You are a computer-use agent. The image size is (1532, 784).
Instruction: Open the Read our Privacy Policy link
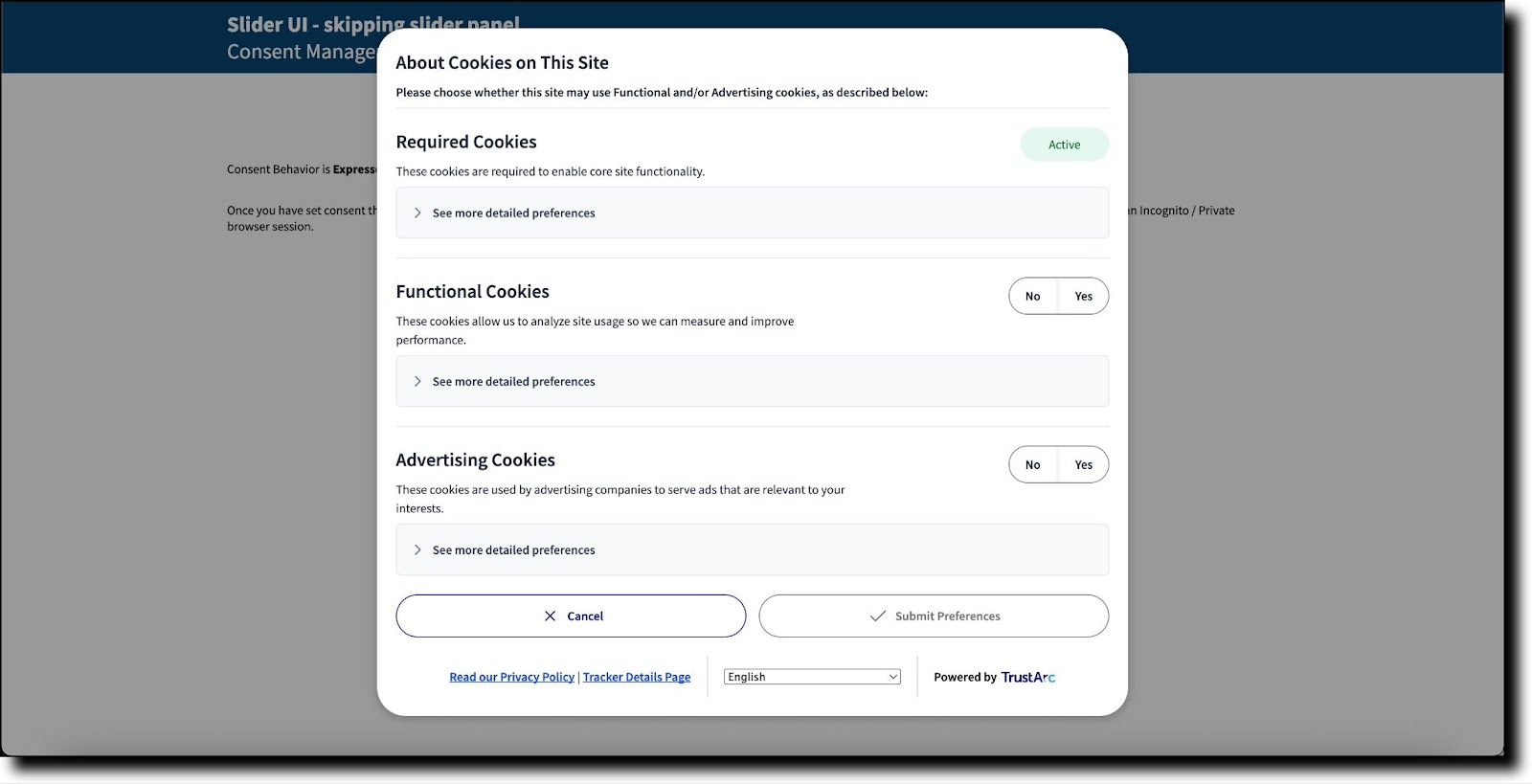click(x=511, y=677)
